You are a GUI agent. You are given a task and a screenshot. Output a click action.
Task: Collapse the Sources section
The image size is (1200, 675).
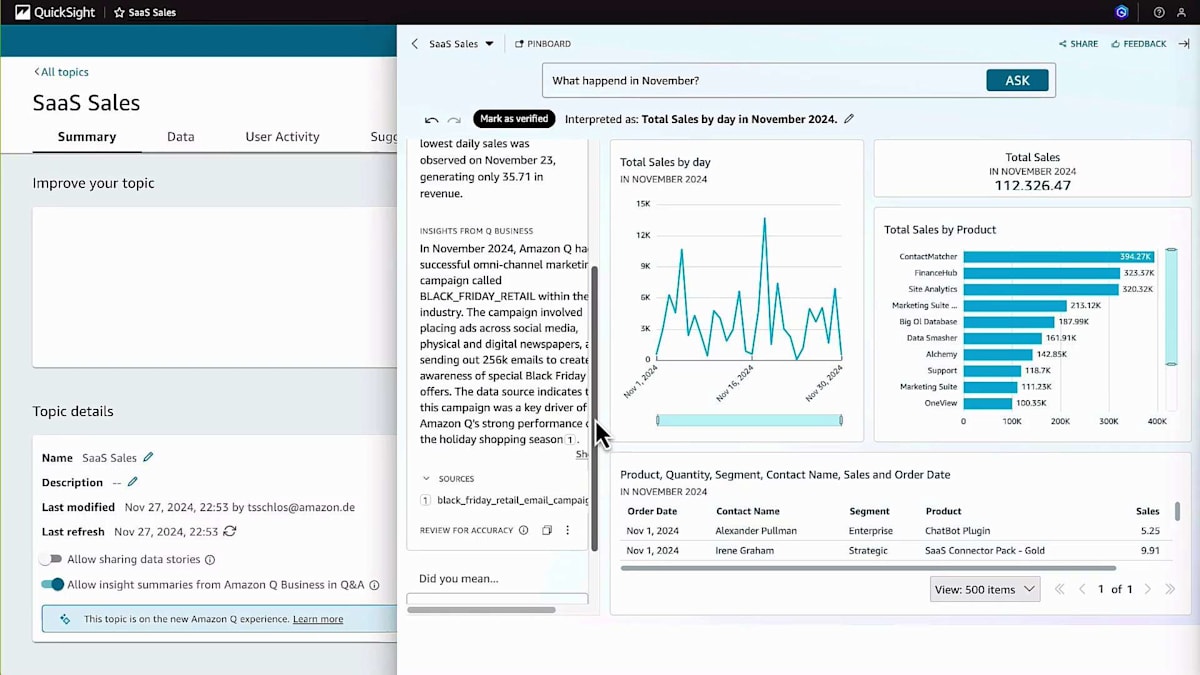427,479
